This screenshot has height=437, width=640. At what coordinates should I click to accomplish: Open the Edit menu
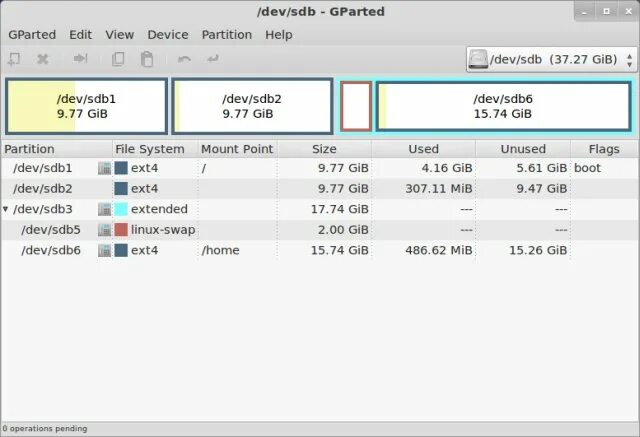click(x=80, y=35)
